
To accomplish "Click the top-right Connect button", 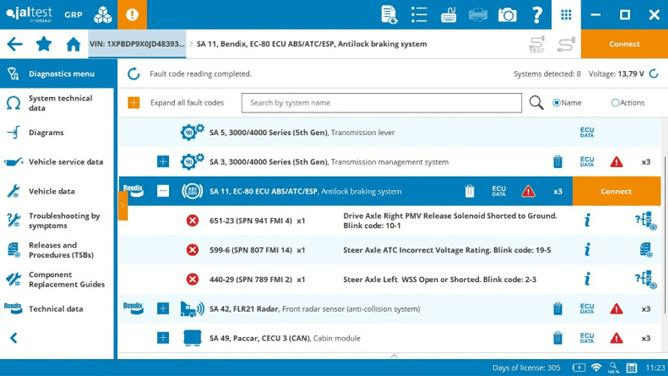I will [624, 44].
